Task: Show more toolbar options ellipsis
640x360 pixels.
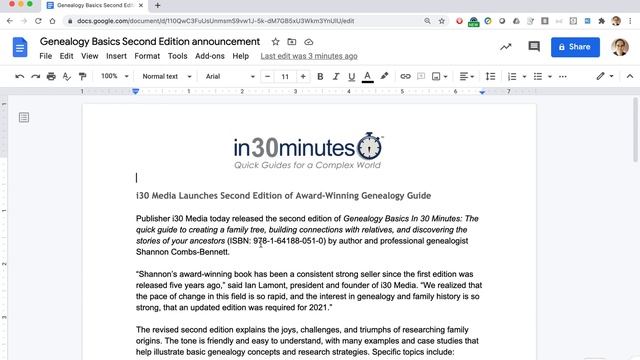Action: click(x=562, y=76)
